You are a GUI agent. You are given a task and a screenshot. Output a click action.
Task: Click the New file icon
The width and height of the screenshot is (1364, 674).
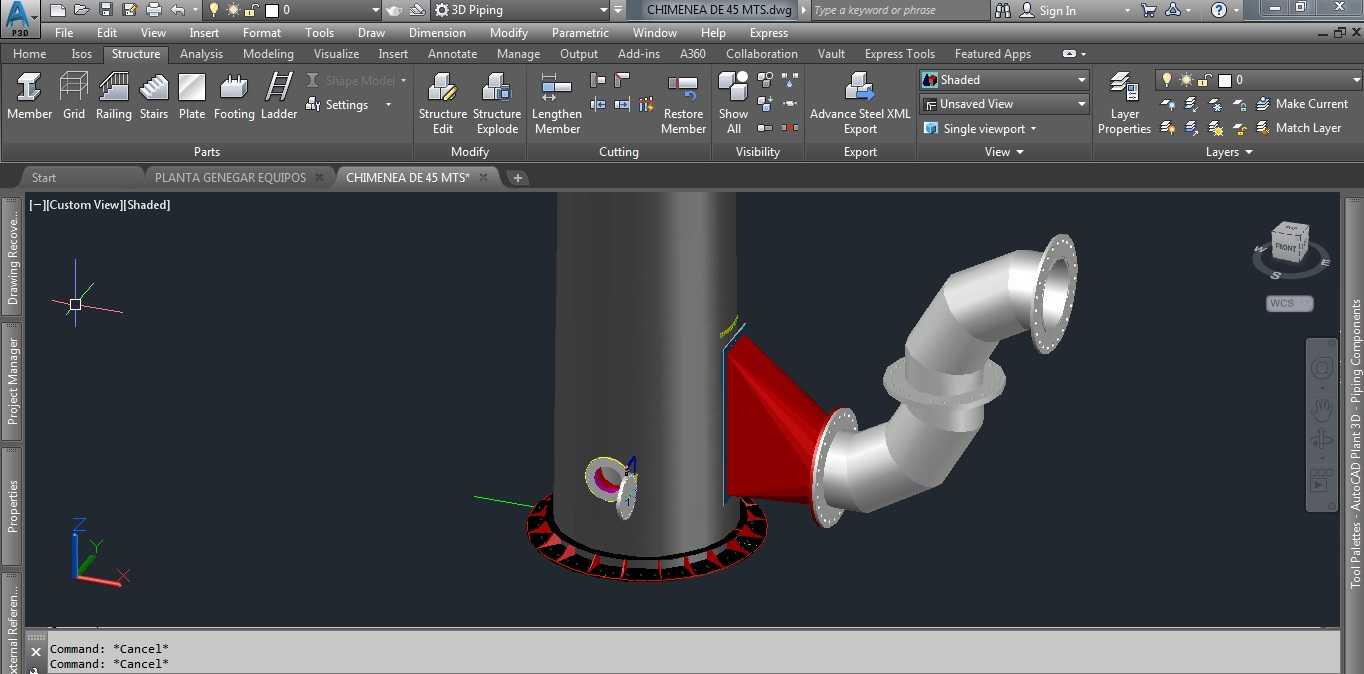[x=58, y=10]
